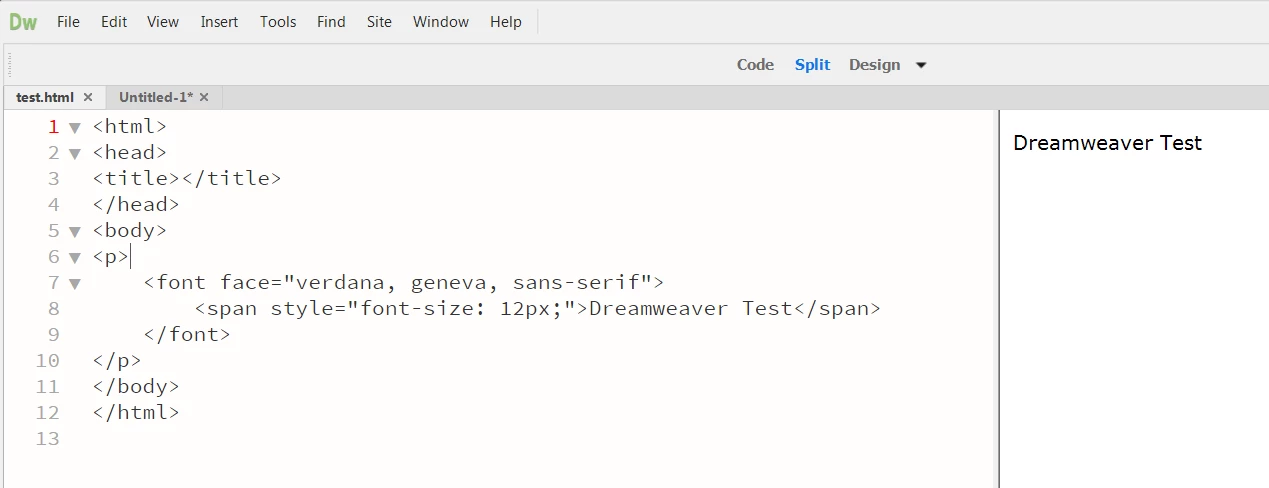Screen dimensions: 1269x488
Task: Open the Find menu
Action: point(331,22)
